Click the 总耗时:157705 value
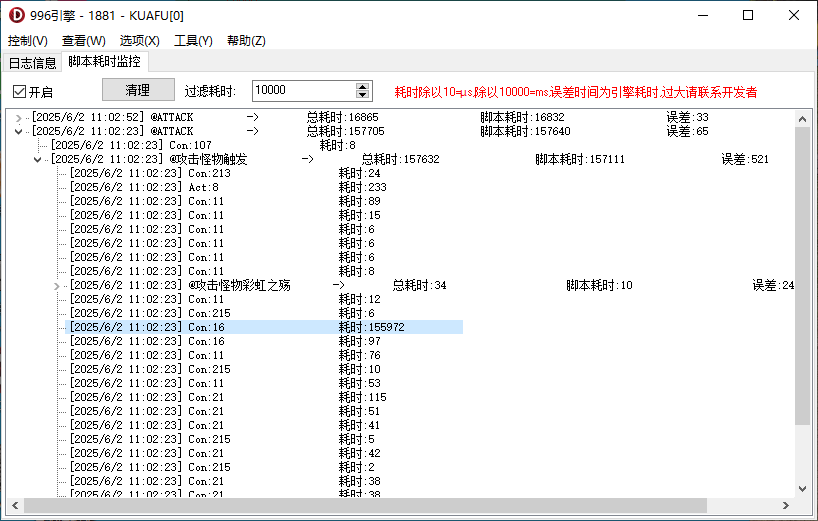818x521 pixels. (x=345, y=131)
